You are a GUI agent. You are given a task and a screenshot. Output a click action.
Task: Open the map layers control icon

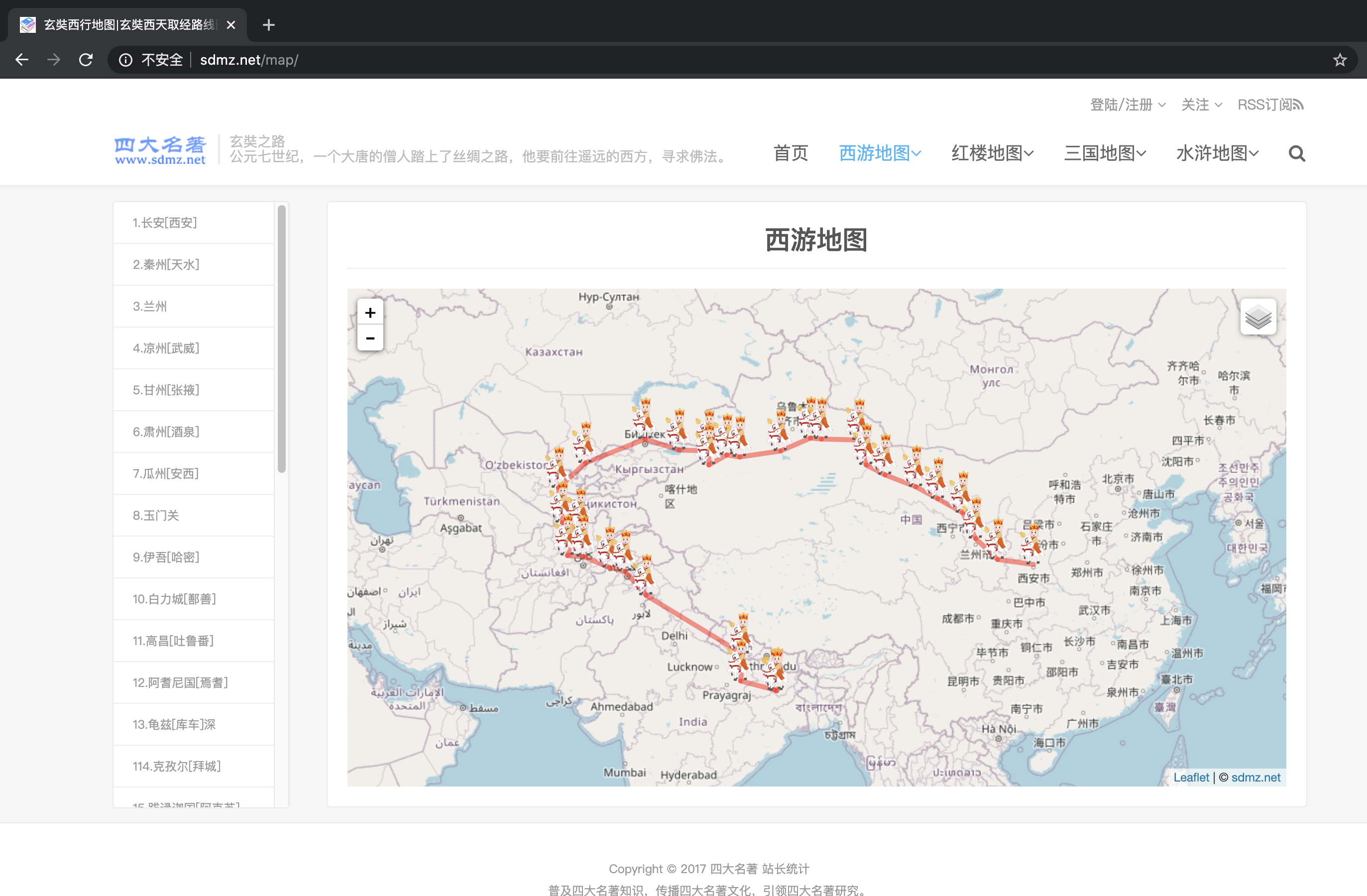point(1258,317)
